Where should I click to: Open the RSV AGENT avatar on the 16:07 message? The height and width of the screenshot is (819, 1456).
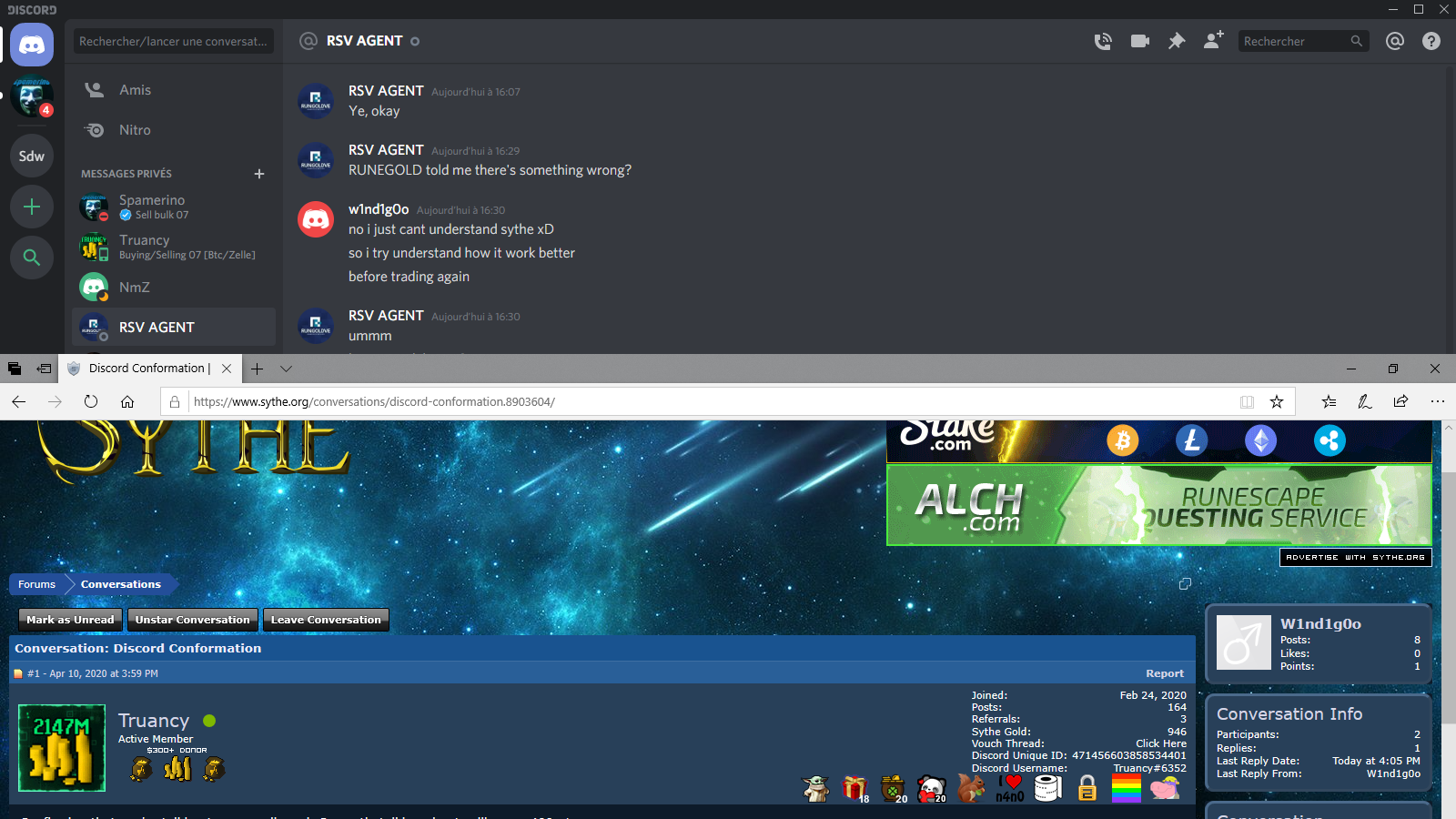pos(316,101)
